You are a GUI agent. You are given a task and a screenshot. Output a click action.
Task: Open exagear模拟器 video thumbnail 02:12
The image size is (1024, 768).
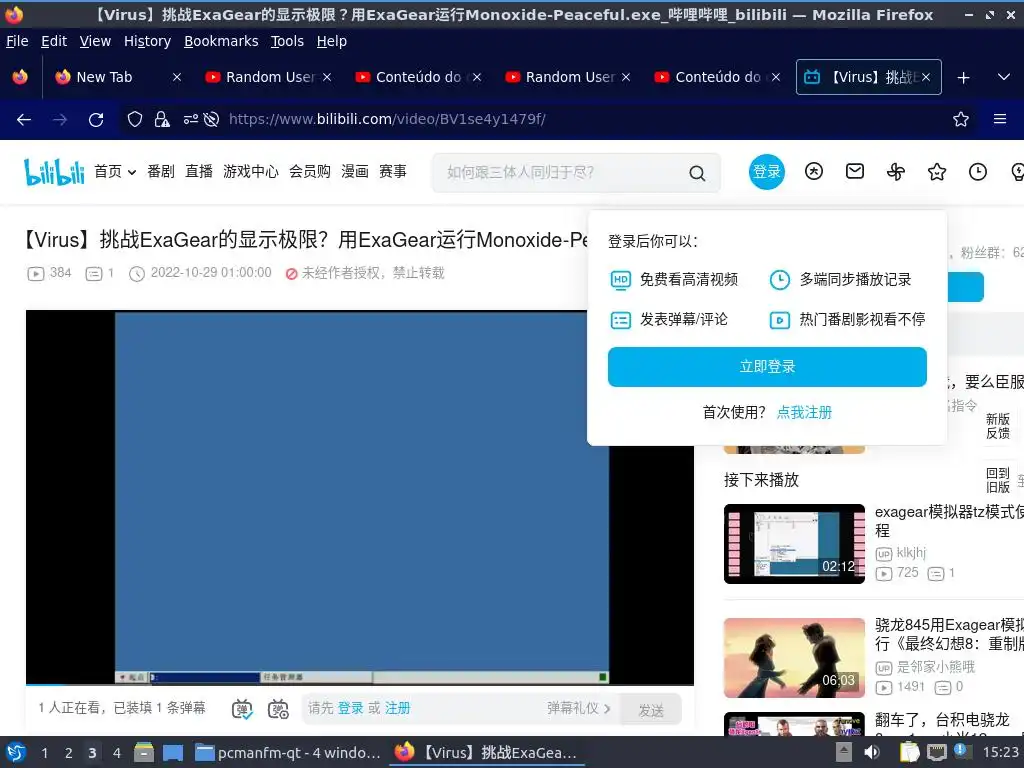794,543
